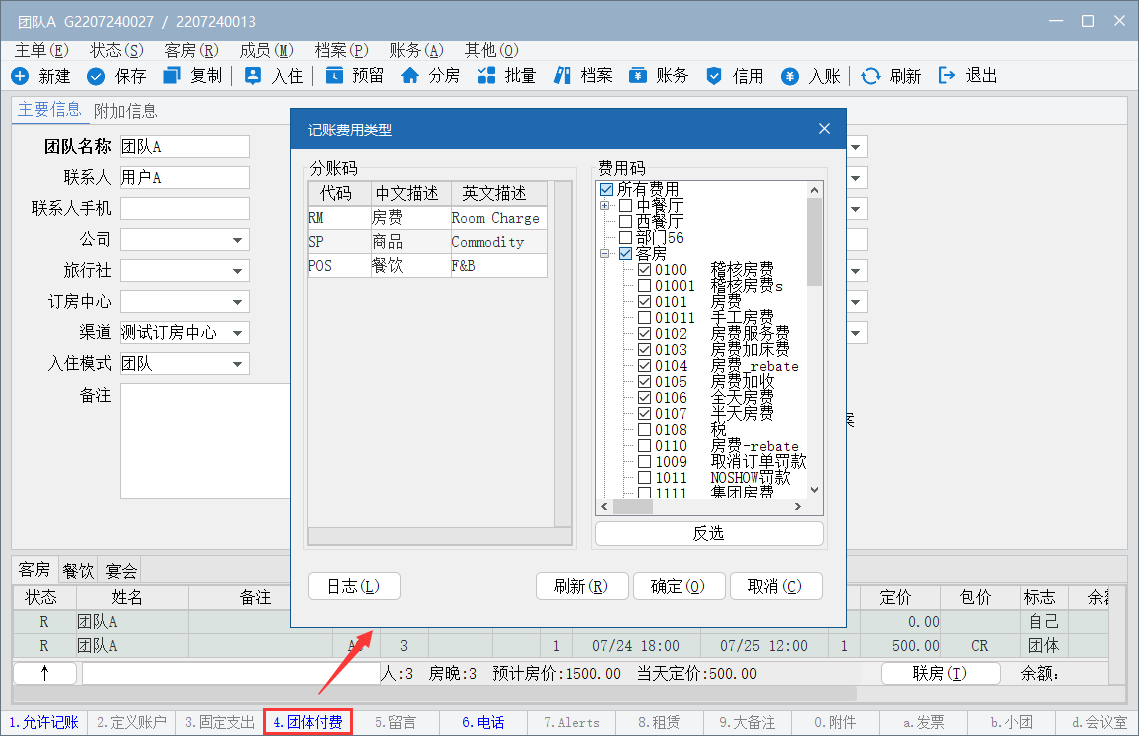This screenshot has height=736, width=1139.
Task: Click the 确定(O) button
Action: click(x=678, y=586)
